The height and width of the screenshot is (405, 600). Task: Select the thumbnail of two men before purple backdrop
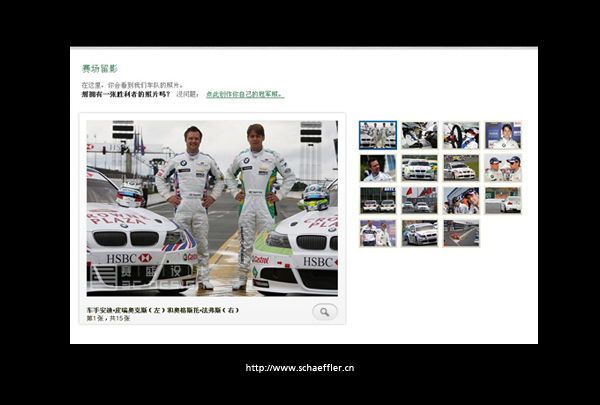tap(378, 233)
